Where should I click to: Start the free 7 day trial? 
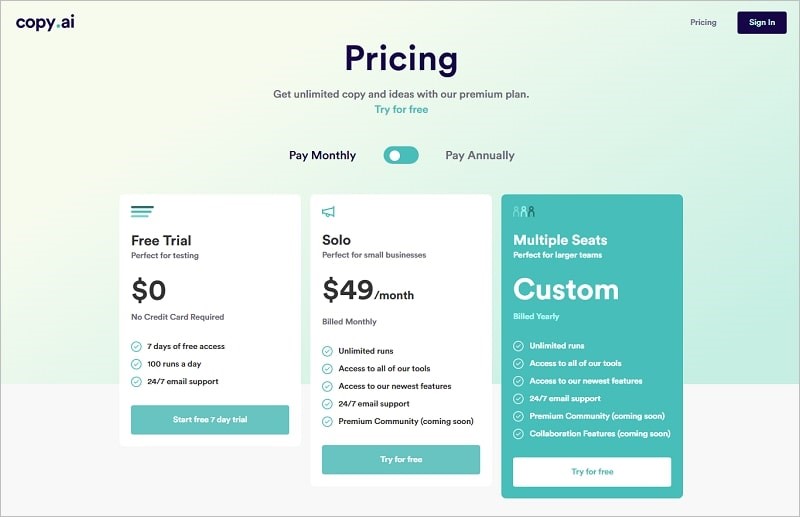point(210,420)
